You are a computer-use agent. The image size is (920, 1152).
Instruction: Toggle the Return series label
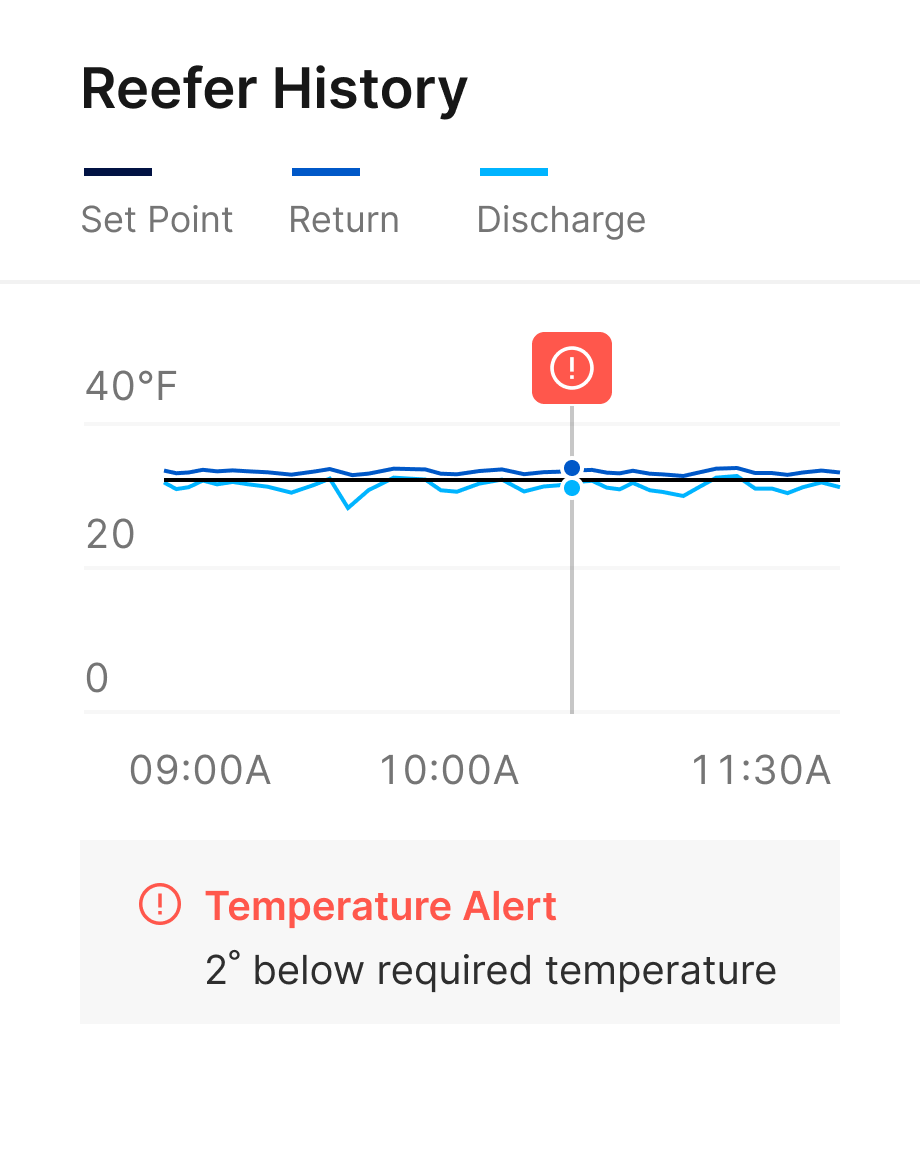tap(344, 220)
